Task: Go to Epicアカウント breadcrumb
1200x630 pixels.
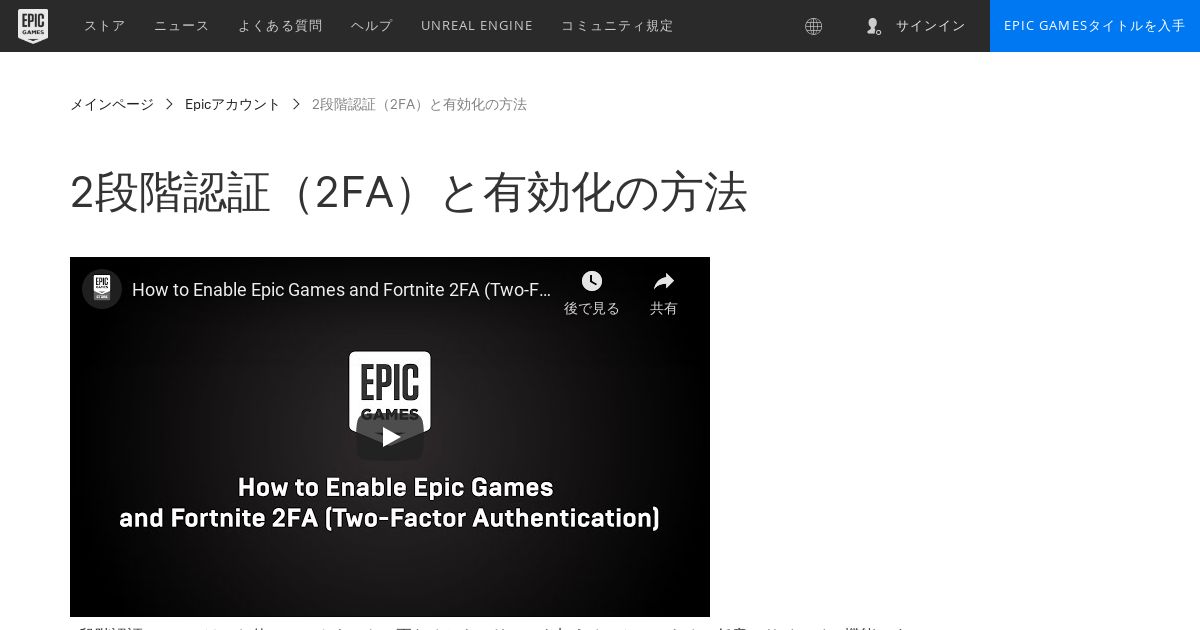Action: point(233,104)
